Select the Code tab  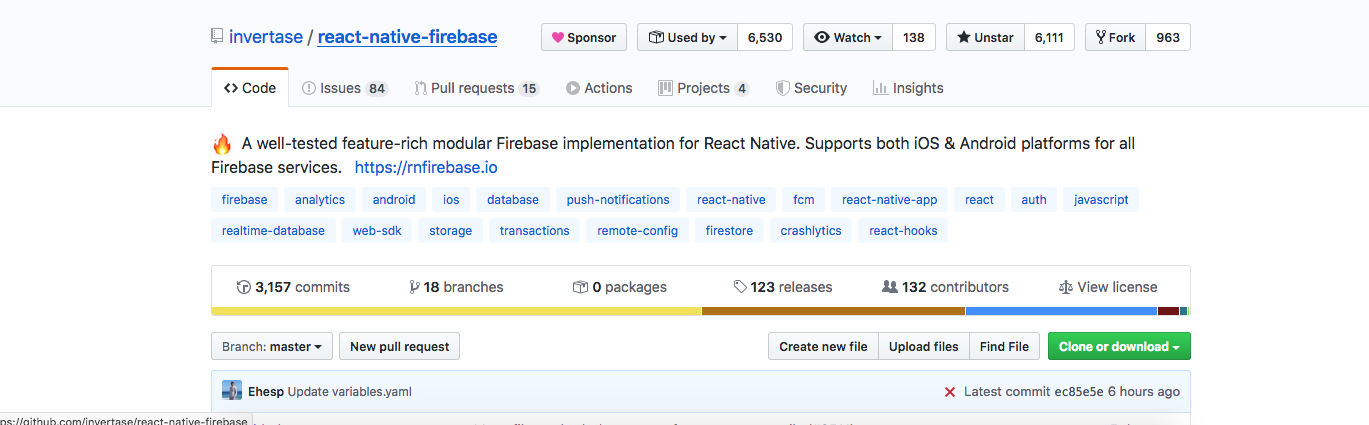point(250,88)
